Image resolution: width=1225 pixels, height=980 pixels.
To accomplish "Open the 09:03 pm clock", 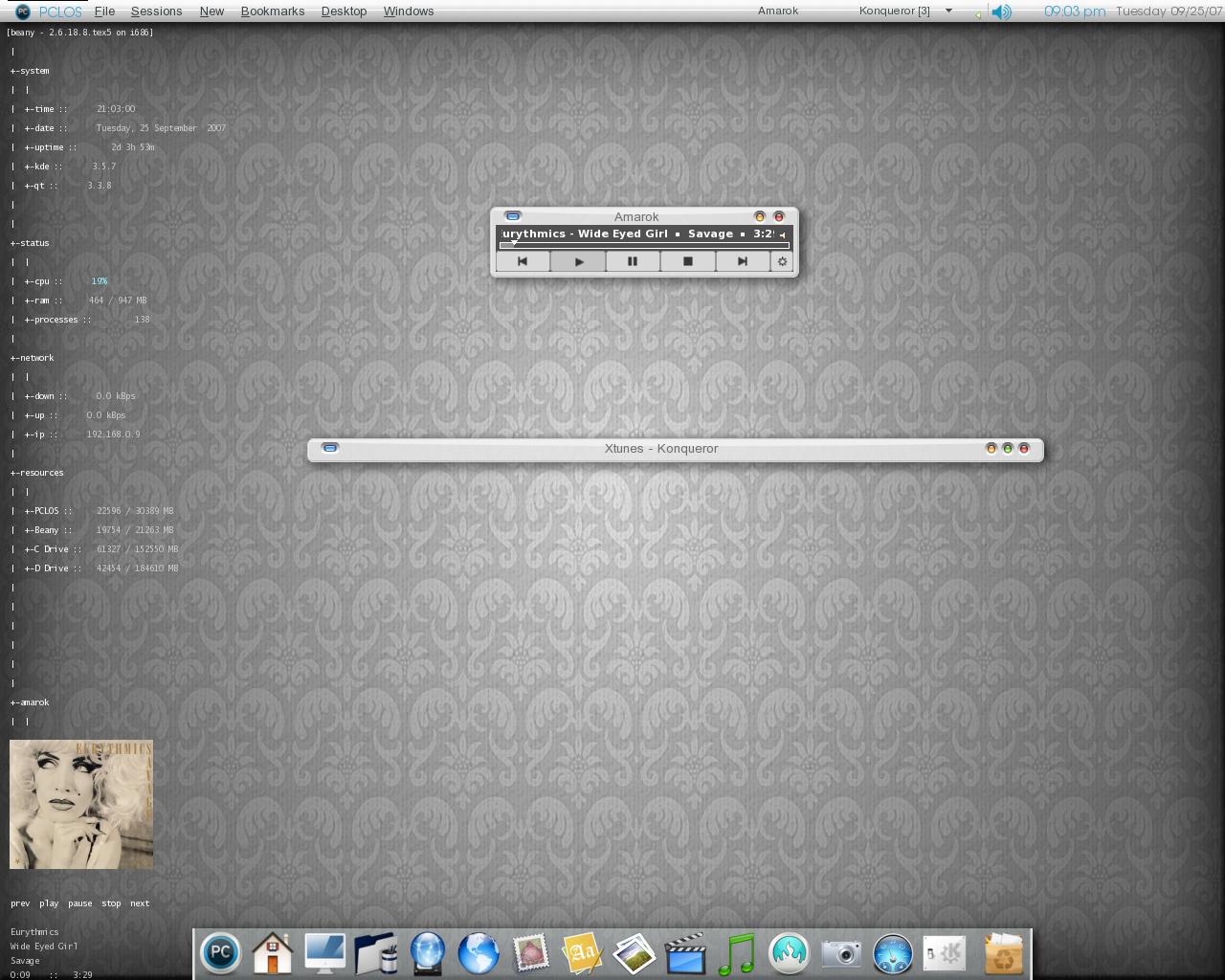I will [x=1075, y=11].
